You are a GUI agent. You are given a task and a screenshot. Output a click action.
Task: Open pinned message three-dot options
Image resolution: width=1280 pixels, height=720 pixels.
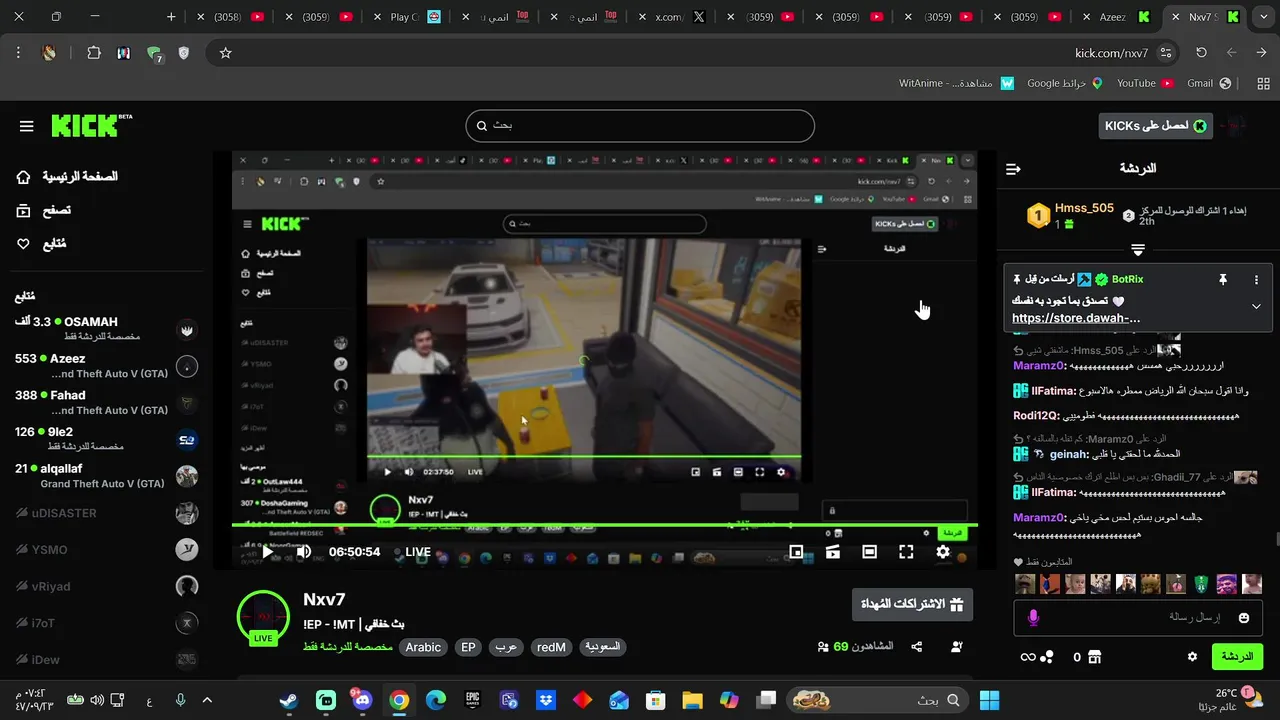[x=1256, y=280]
